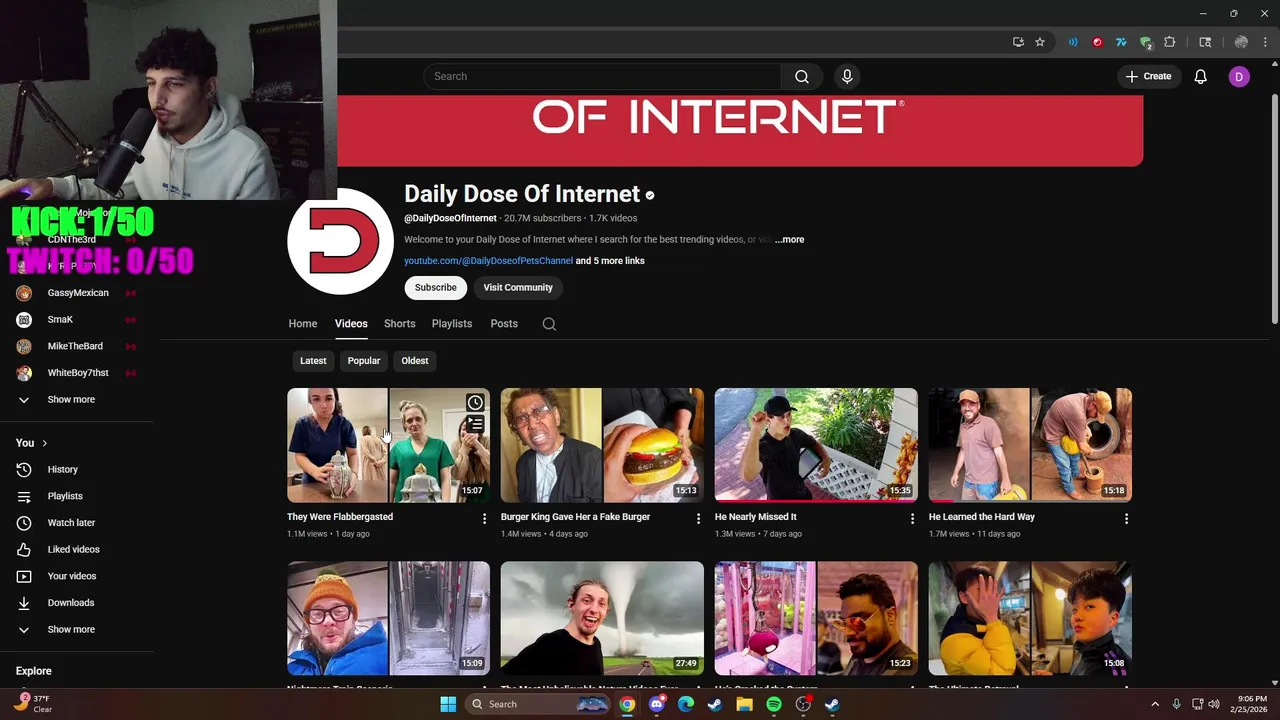Click the Windows Start button
This screenshot has height=720, width=1280.
(448, 704)
